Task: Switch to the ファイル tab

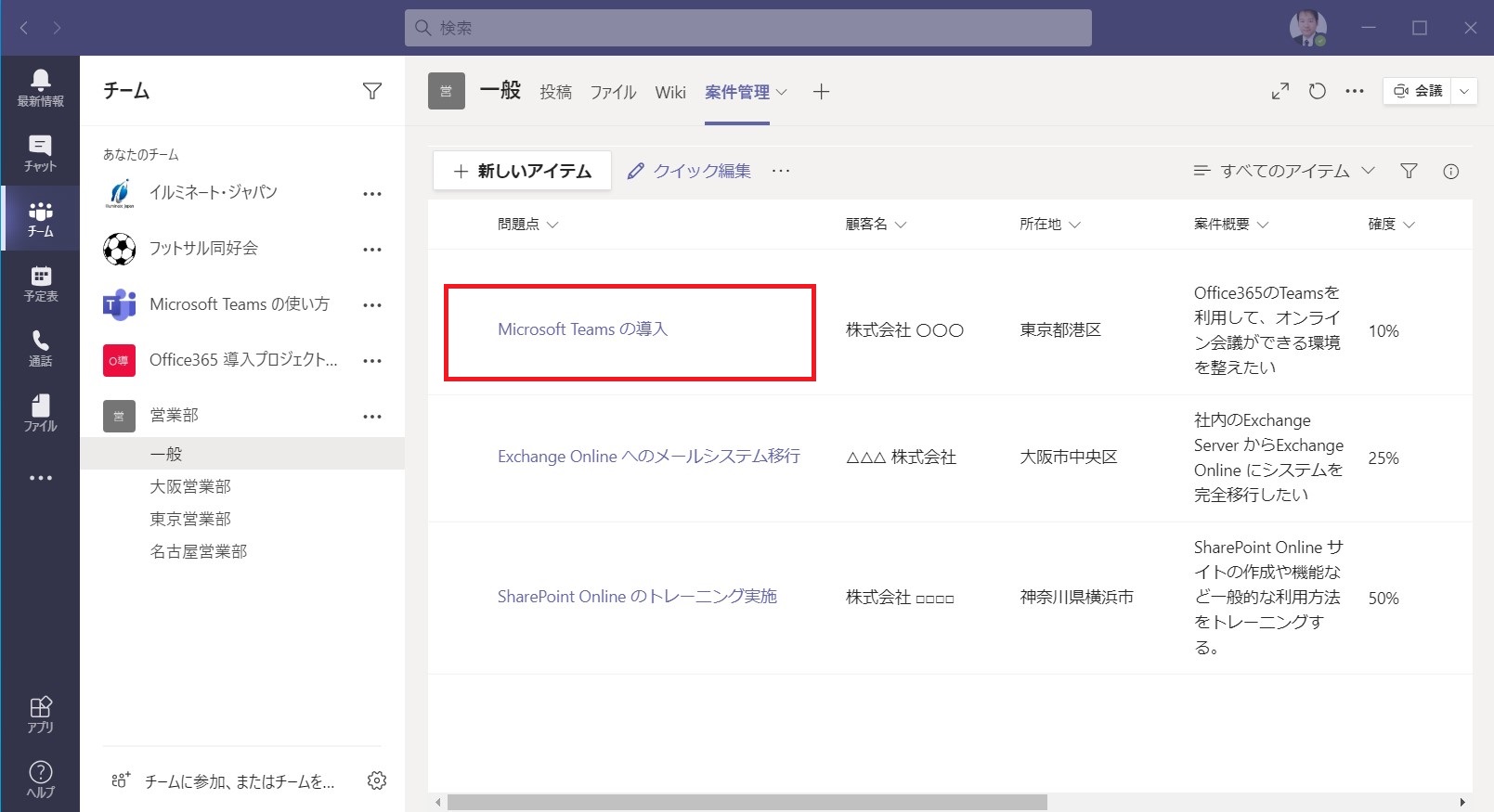Action: point(613,92)
